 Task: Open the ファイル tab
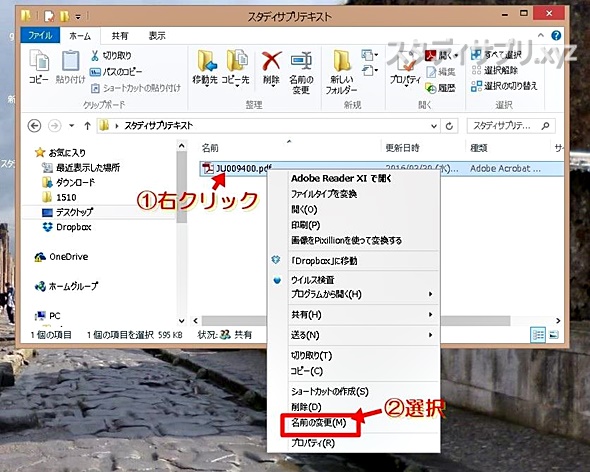pyautogui.click(x=40, y=36)
